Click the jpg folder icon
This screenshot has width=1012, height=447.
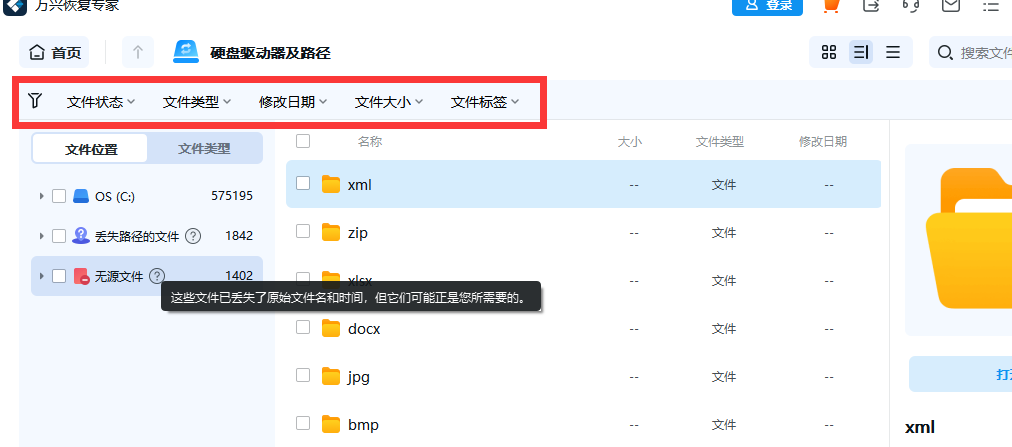331,375
